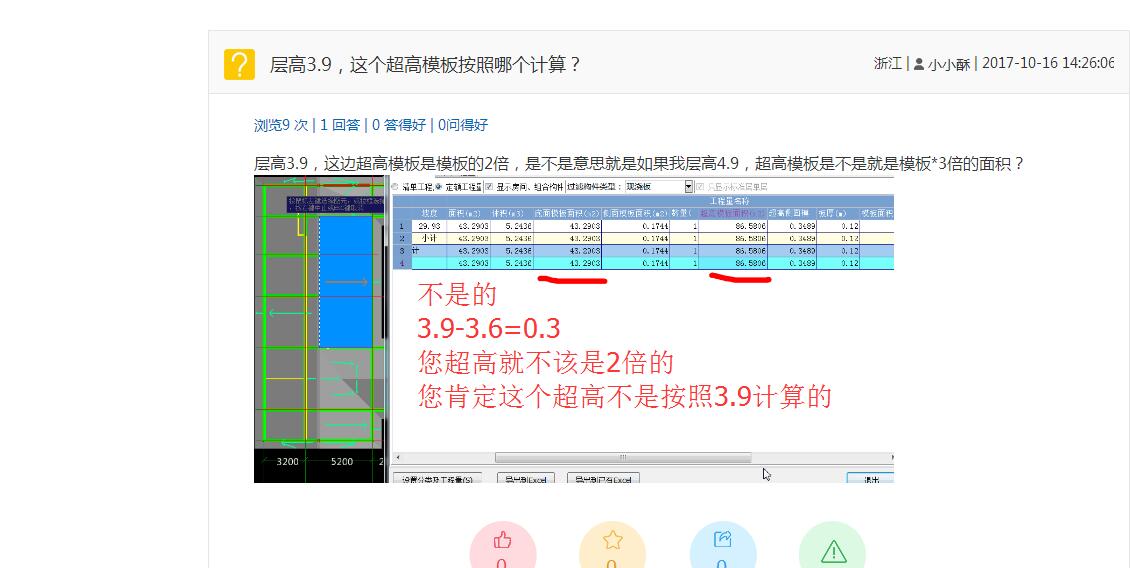Click the user avatar icon beside 小小酥
Image resolution: width=1130 pixels, height=568 pixels.
coord(919,64)
